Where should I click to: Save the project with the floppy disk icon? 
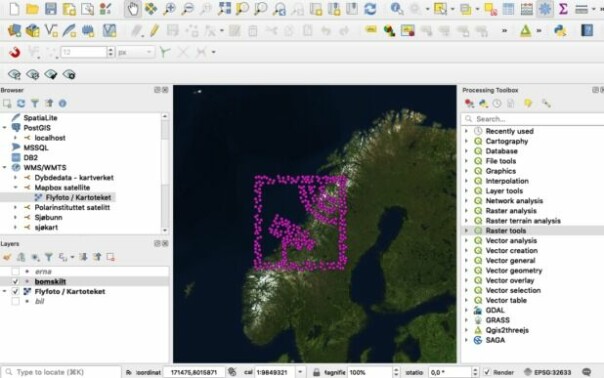pyautogui.click(x=51, y=8)
